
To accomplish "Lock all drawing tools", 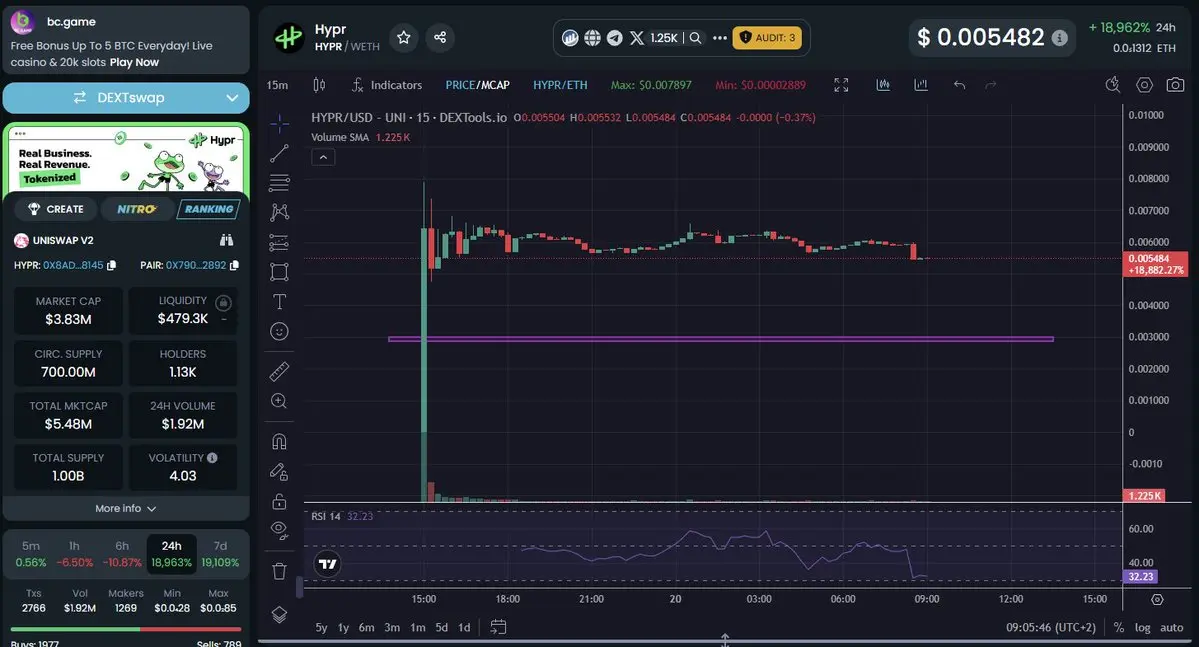I will (x=279, y=501).
